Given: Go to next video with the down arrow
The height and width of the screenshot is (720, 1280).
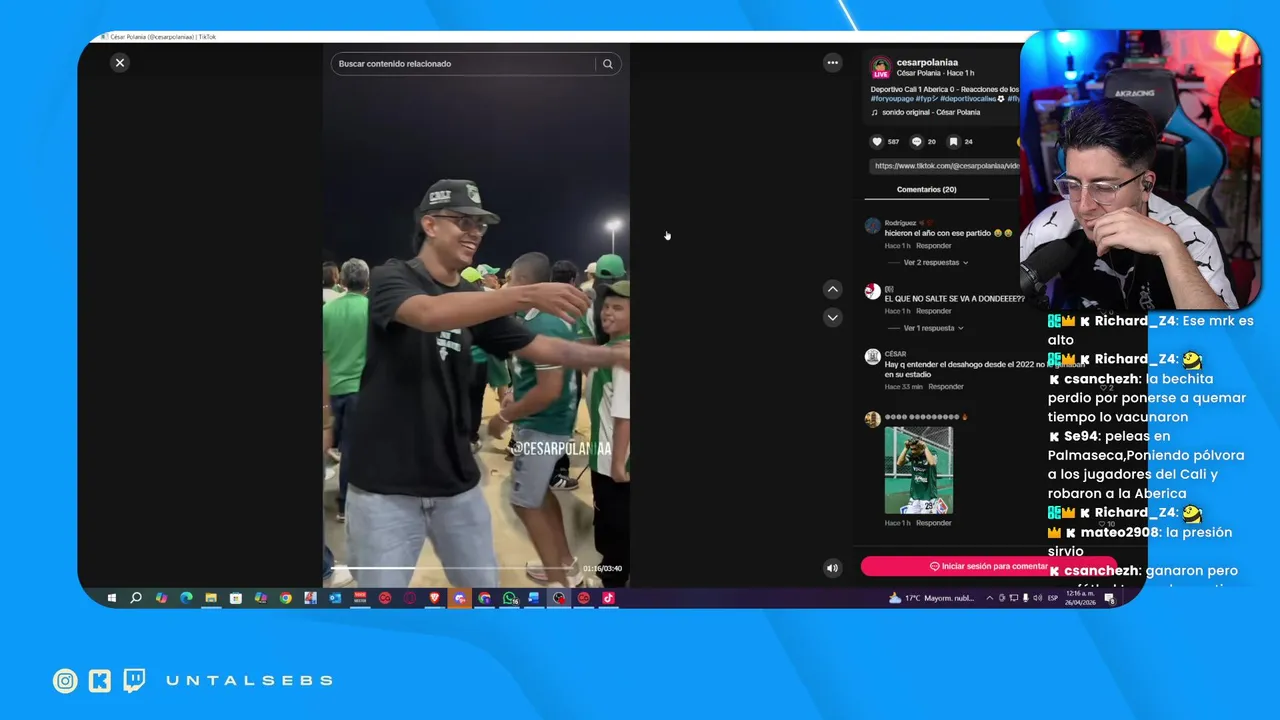Looking at the screenshot, I should 832,317.
